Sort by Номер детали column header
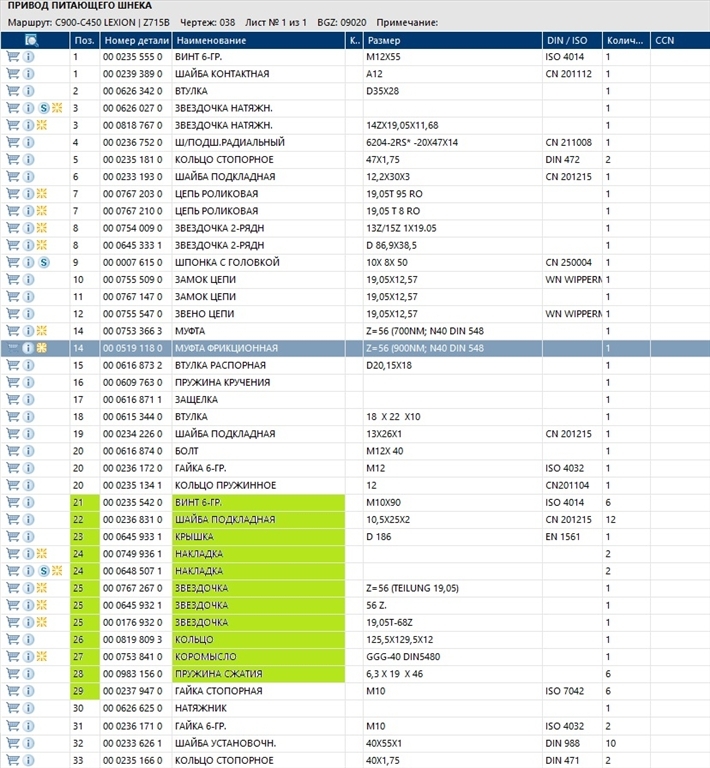The image size is (710, 768). [x=136, y=40]
